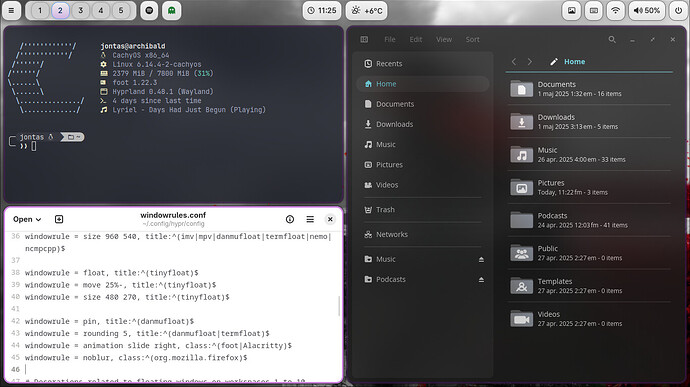The image size is (690, 387).
Task: Create new tab in text editor
Action: pos(59,219)
